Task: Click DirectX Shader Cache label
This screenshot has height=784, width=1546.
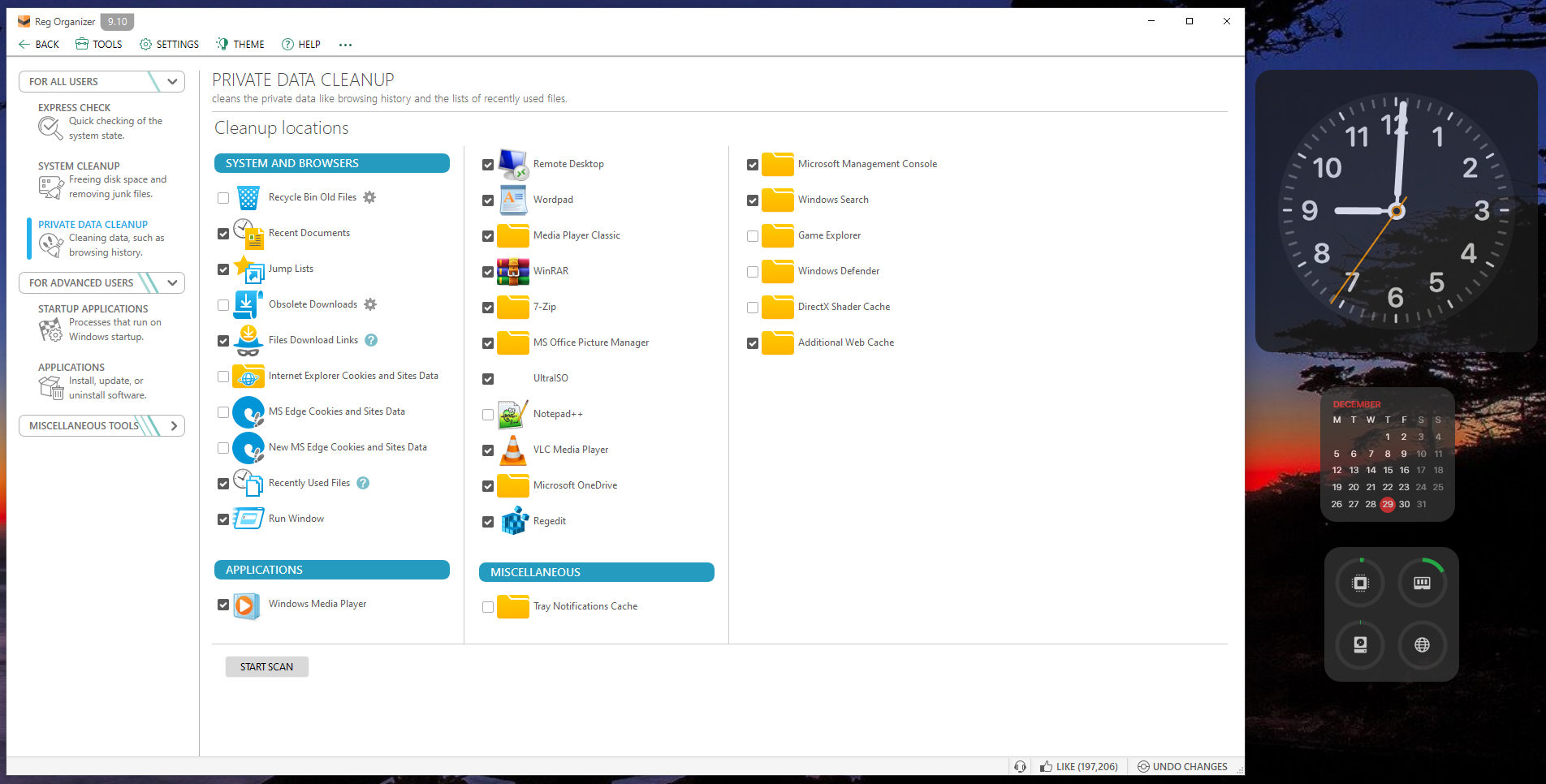Action: [844, 307]
